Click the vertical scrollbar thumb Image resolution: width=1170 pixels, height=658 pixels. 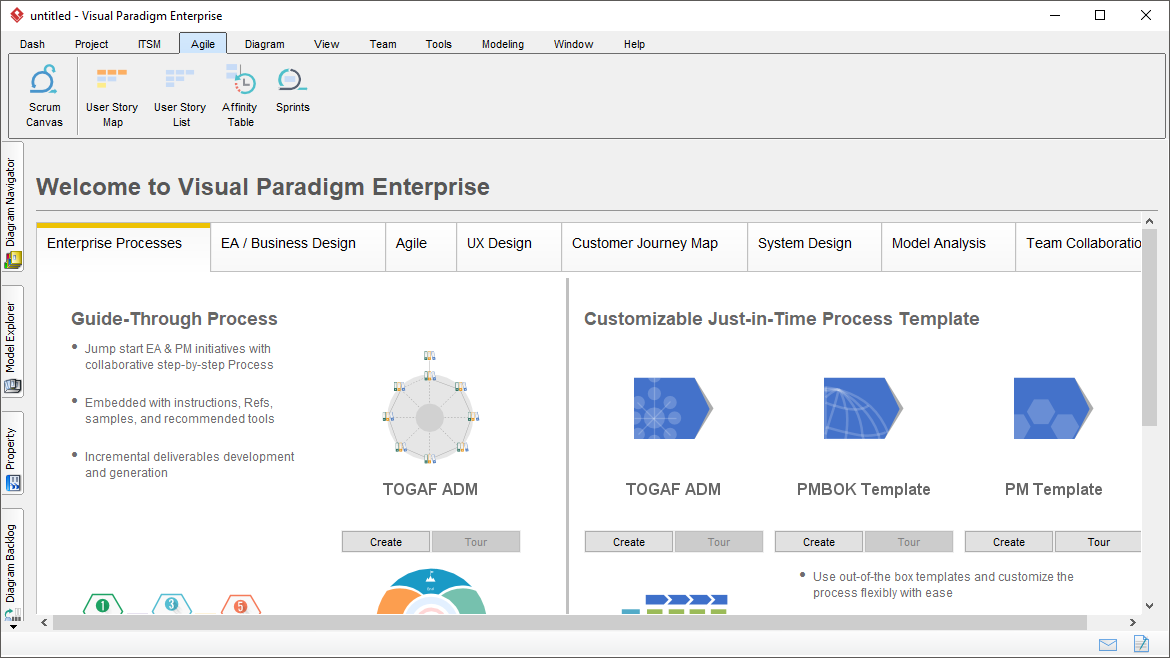pyautogui.click(x=1149, y=328)
